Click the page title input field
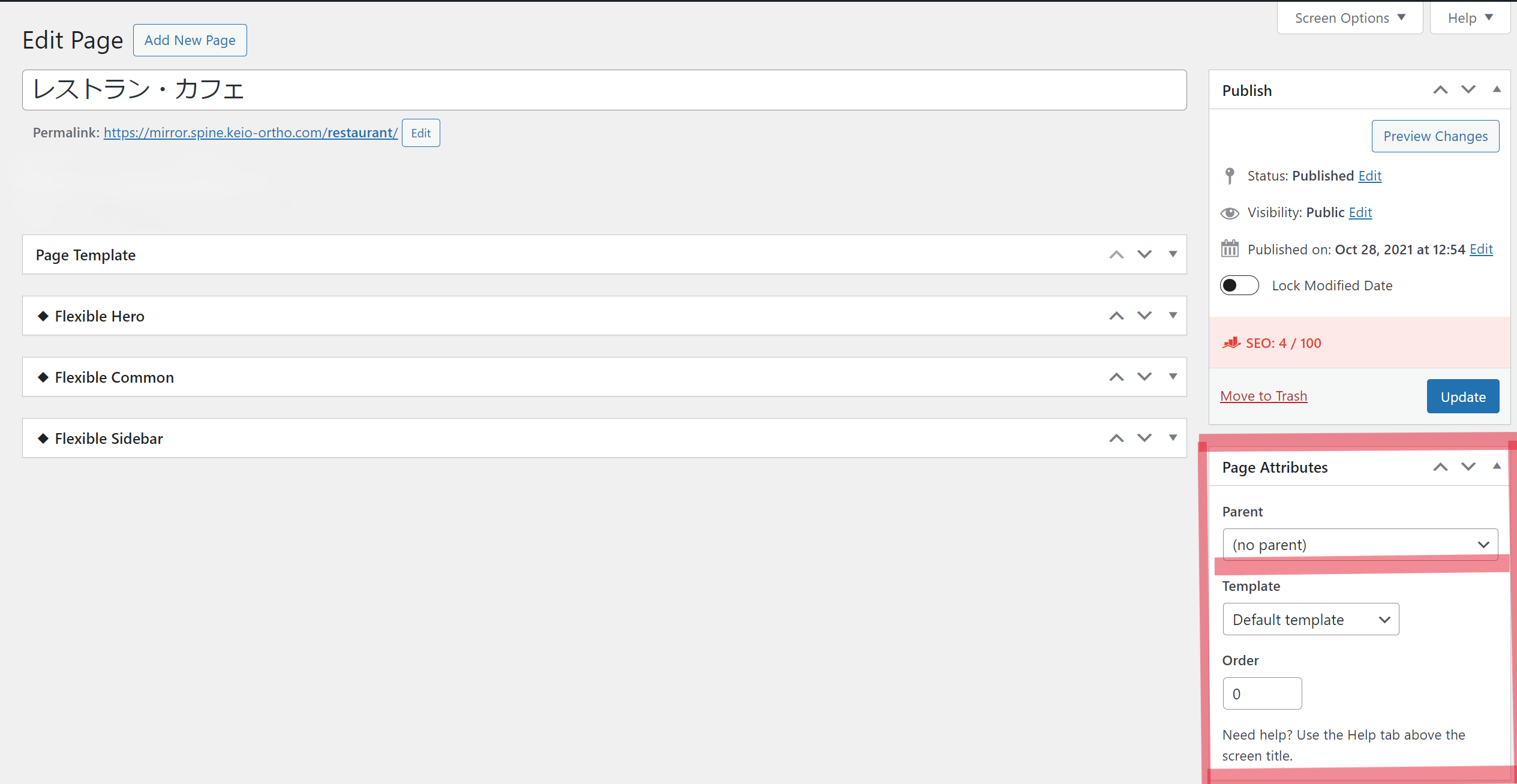Viewport: 1517px width, 784px height. tap(605, 90)
